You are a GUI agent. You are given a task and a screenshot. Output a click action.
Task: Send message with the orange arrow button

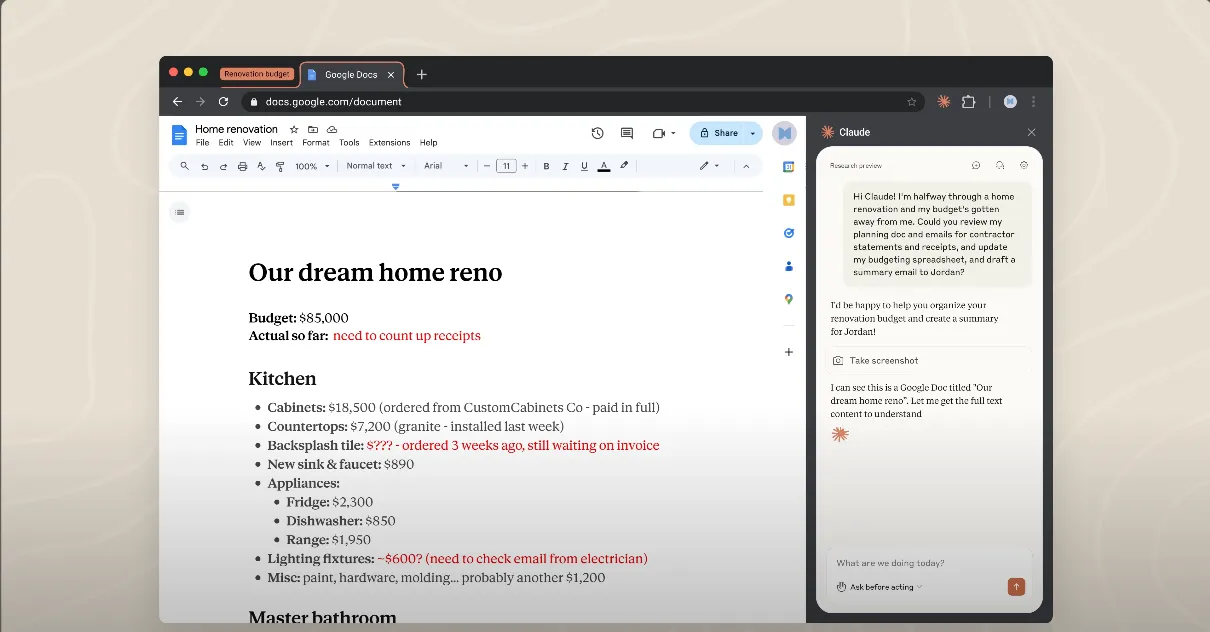[x=1016, y=587]
